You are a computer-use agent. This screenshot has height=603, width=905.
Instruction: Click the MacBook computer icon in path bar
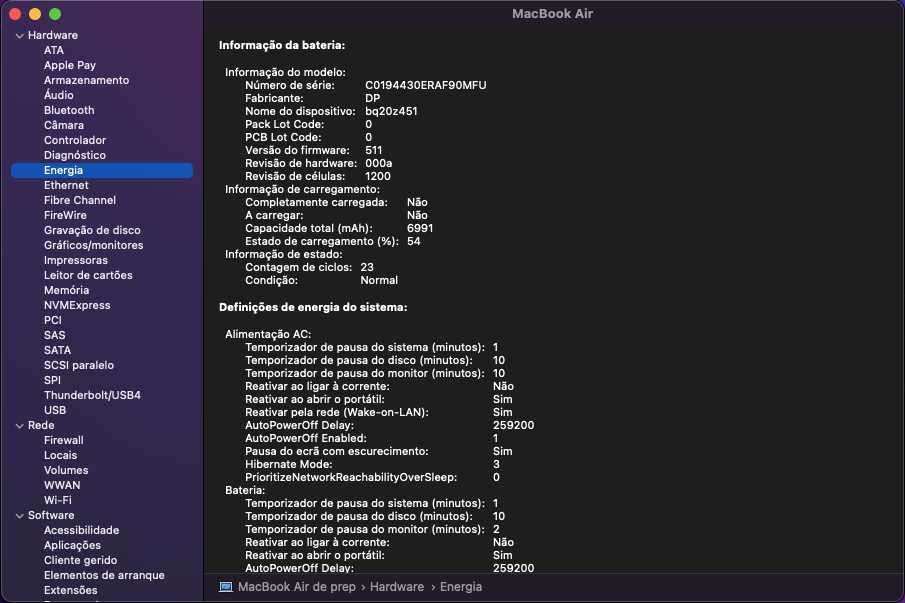pos(226,587)
